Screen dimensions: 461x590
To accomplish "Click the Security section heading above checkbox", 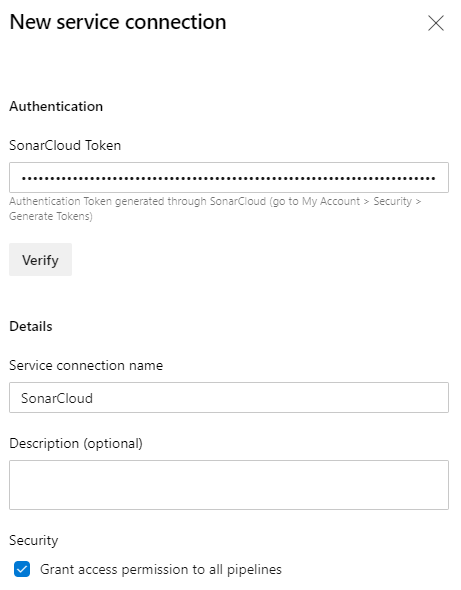I will 34,541.
